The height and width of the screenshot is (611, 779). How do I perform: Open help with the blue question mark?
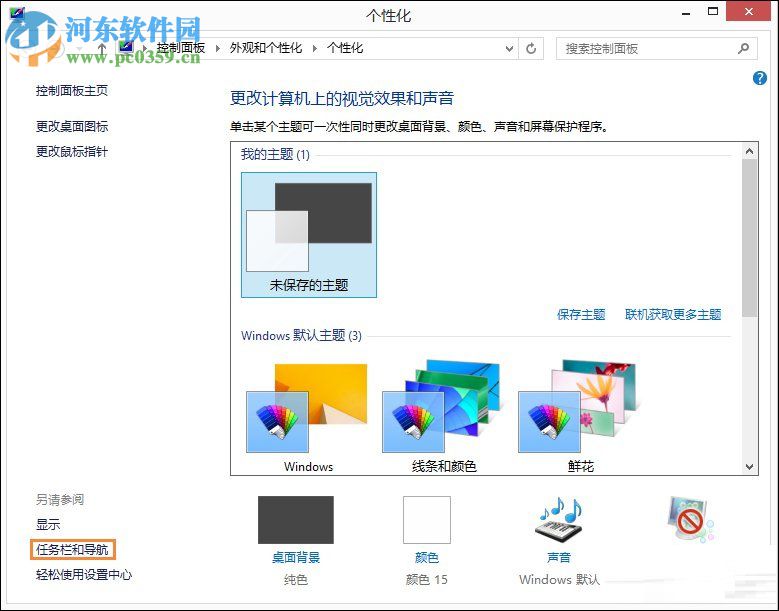click(760, 78)
